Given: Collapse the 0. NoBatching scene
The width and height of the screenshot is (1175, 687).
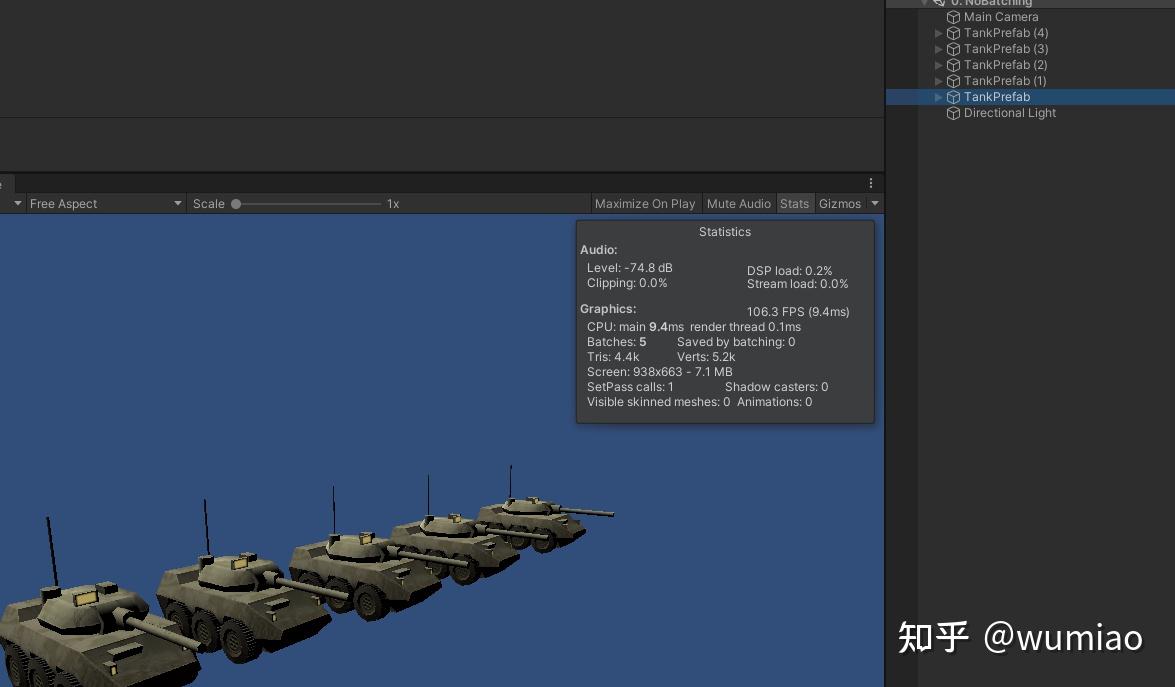Looking at the screenshot, I should pyautogui.click(x=925, y=3).
